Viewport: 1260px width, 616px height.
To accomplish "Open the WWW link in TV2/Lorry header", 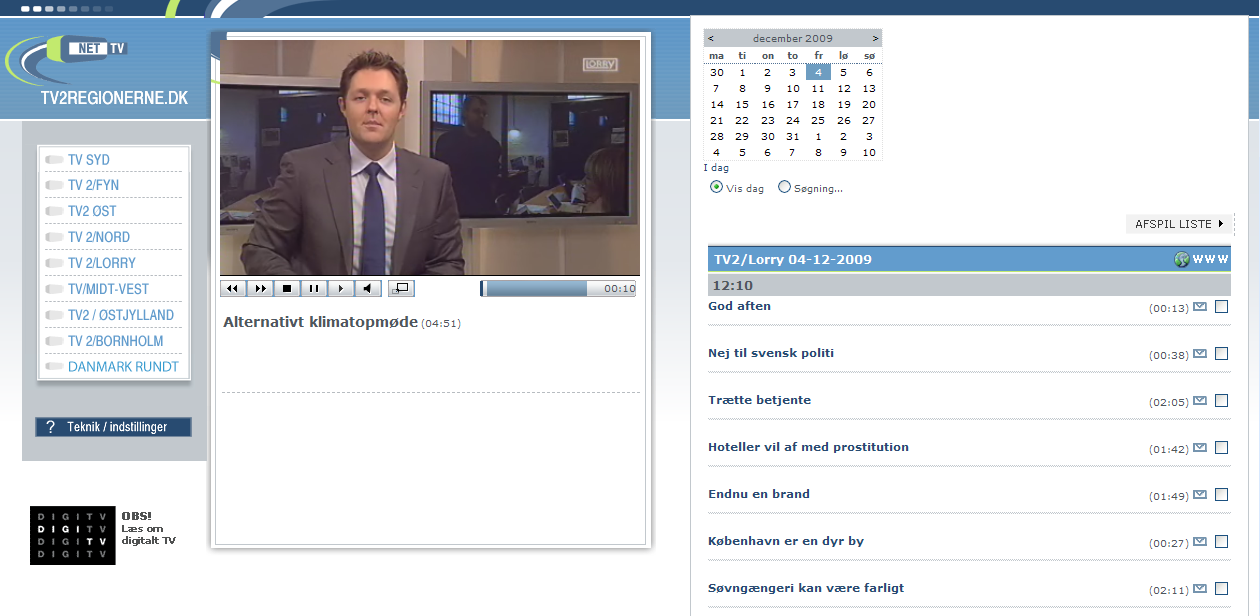I will click(x=1210, y=260).
